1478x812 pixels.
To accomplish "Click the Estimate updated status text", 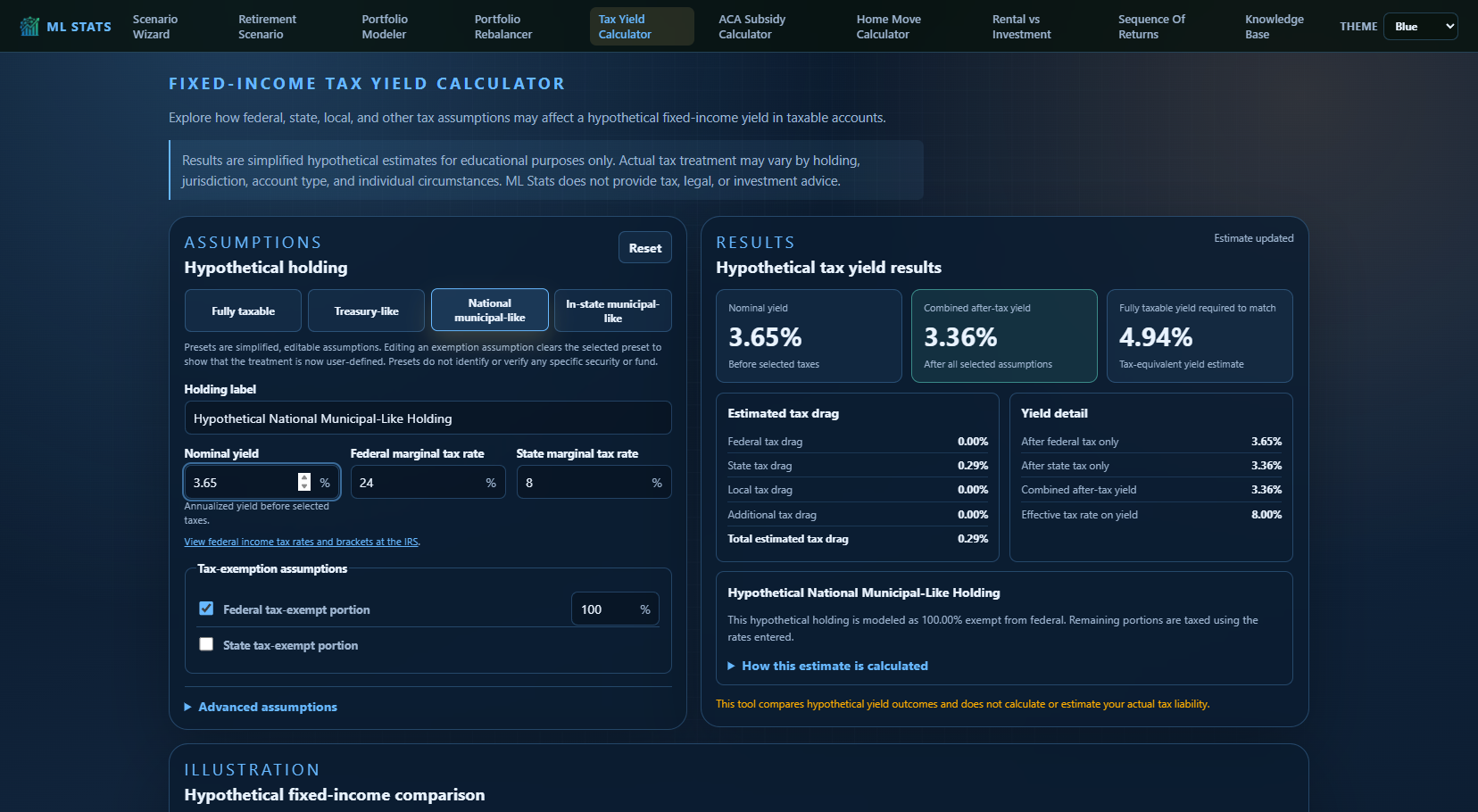I will pos(1253,238).
